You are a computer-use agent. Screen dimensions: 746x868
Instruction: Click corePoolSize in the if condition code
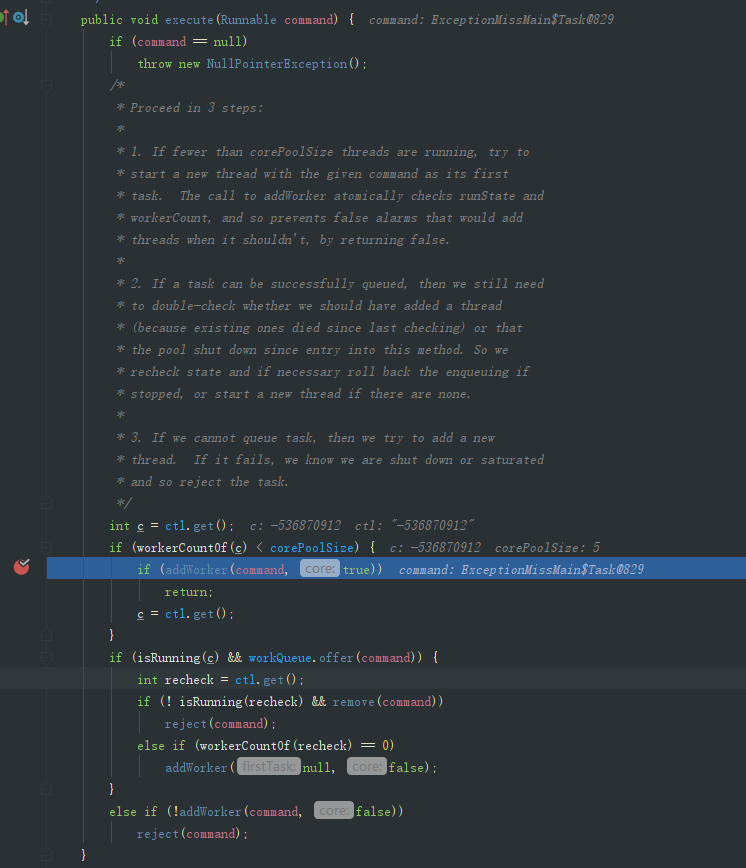click(312, 548)
